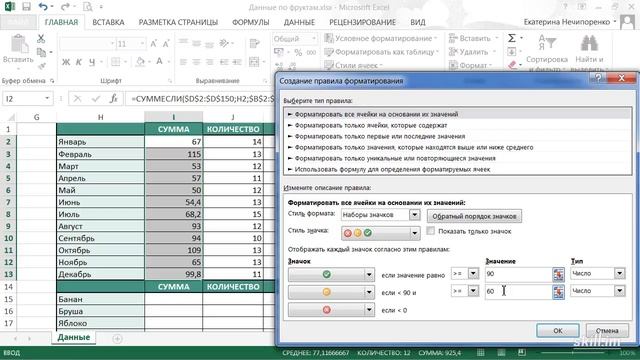
Task: Open operator dropdown for second rule
Action: 473,291
